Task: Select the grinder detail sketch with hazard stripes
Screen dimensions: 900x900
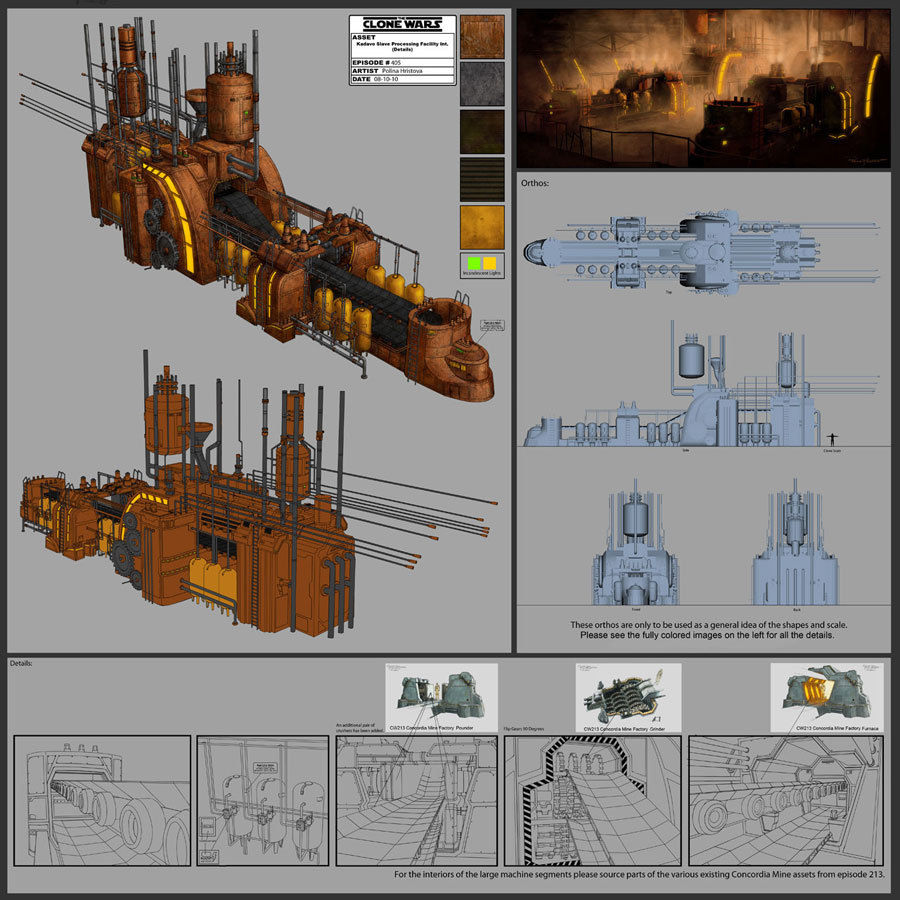Action: (592, 801)
